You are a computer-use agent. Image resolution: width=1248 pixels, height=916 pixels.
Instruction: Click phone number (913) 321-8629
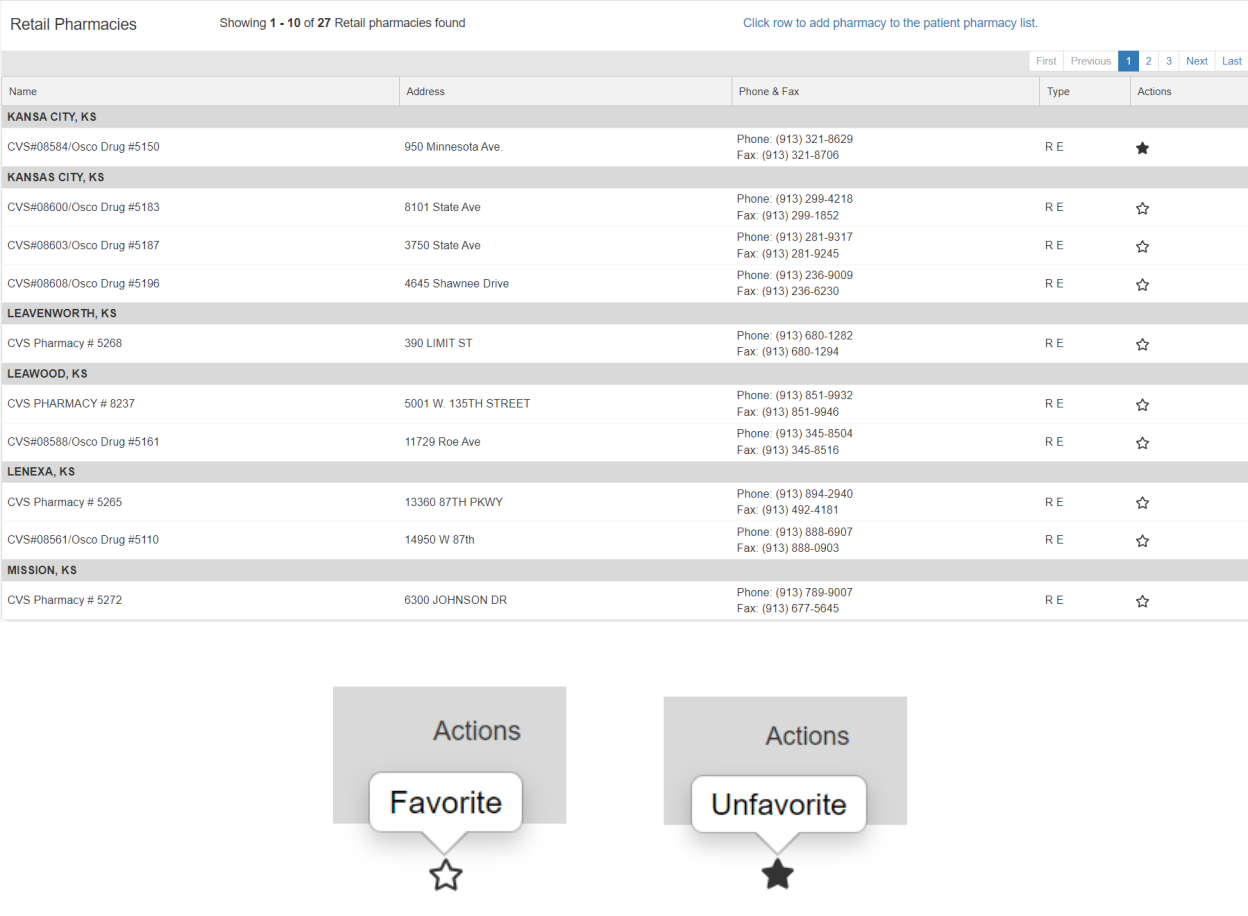(814, 139)
